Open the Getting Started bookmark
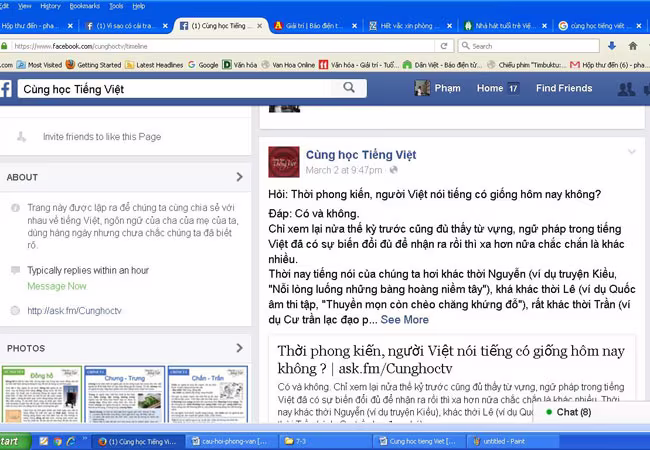Image resolution: width=650 pixels, height=450 pixels. pos(94,65)
